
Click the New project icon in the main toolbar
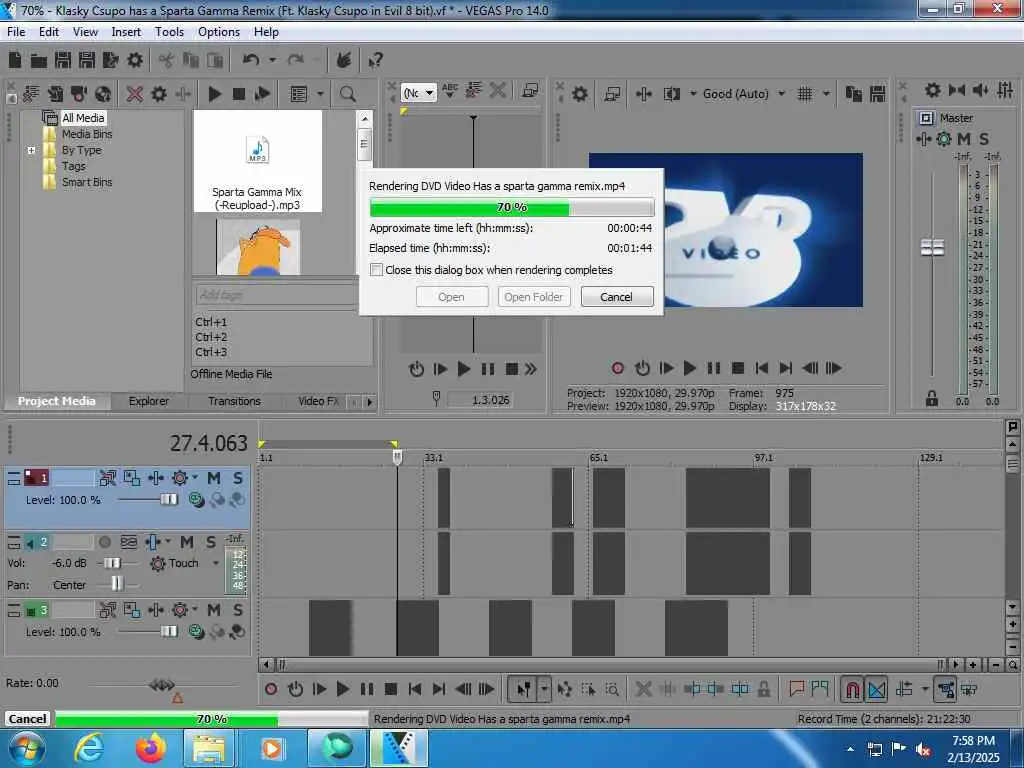[x=15, y=61]
